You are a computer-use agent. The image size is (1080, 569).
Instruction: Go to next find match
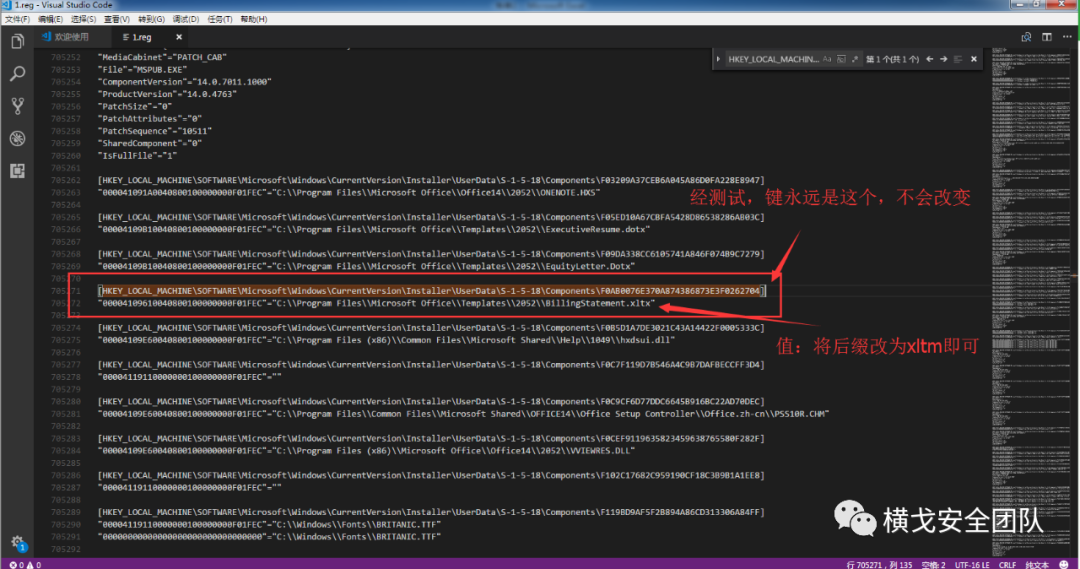click(944, 59)
